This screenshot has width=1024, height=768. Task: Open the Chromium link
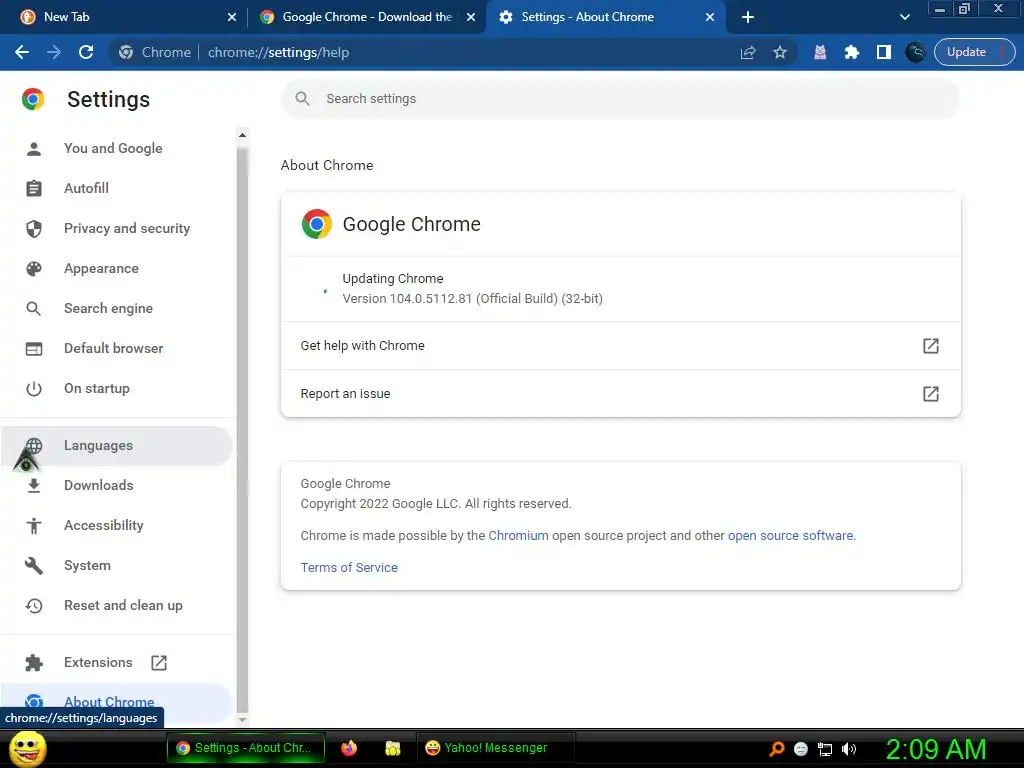tap(519, 536)
